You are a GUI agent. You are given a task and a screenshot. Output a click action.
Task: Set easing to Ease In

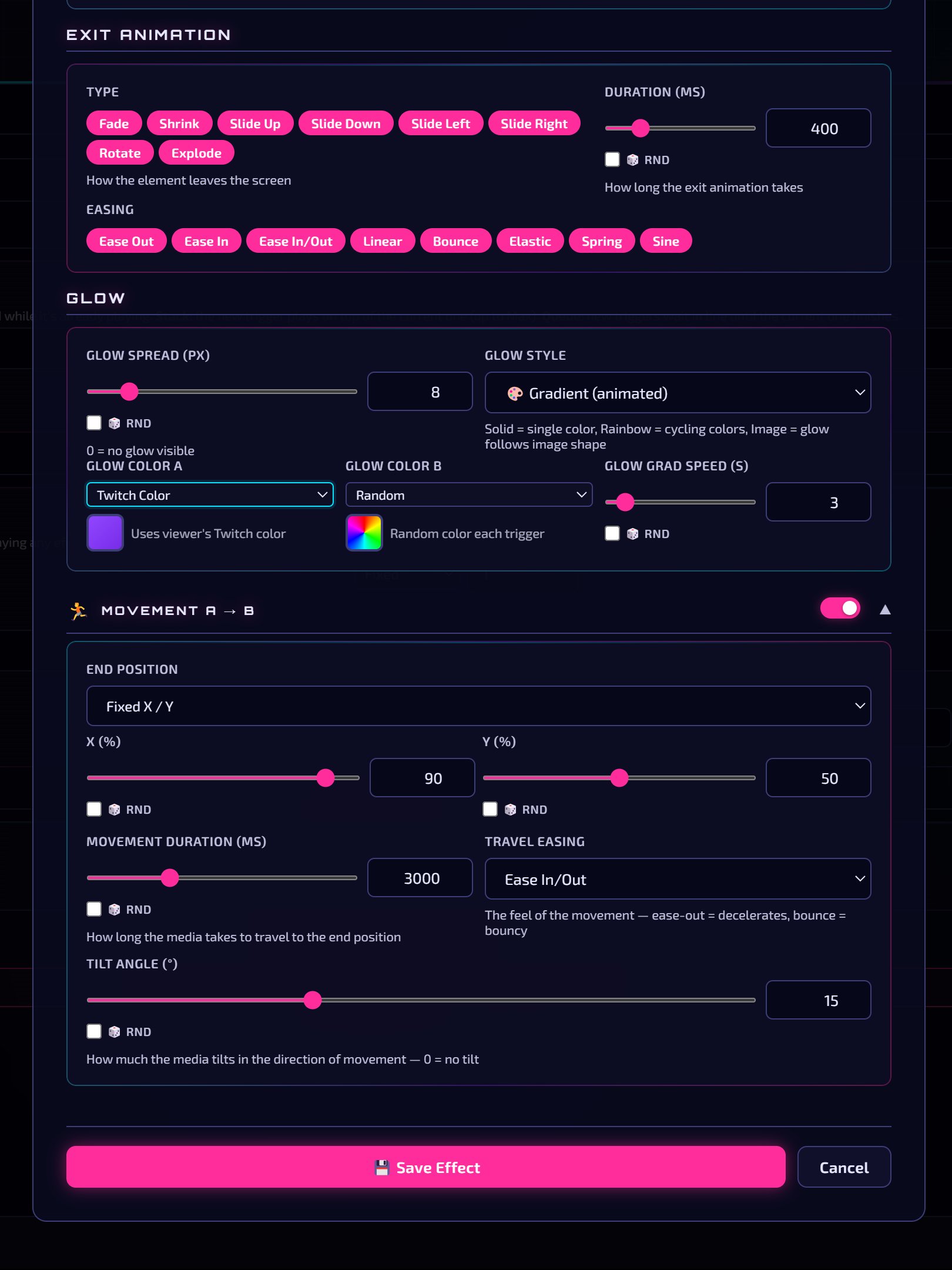206,241
